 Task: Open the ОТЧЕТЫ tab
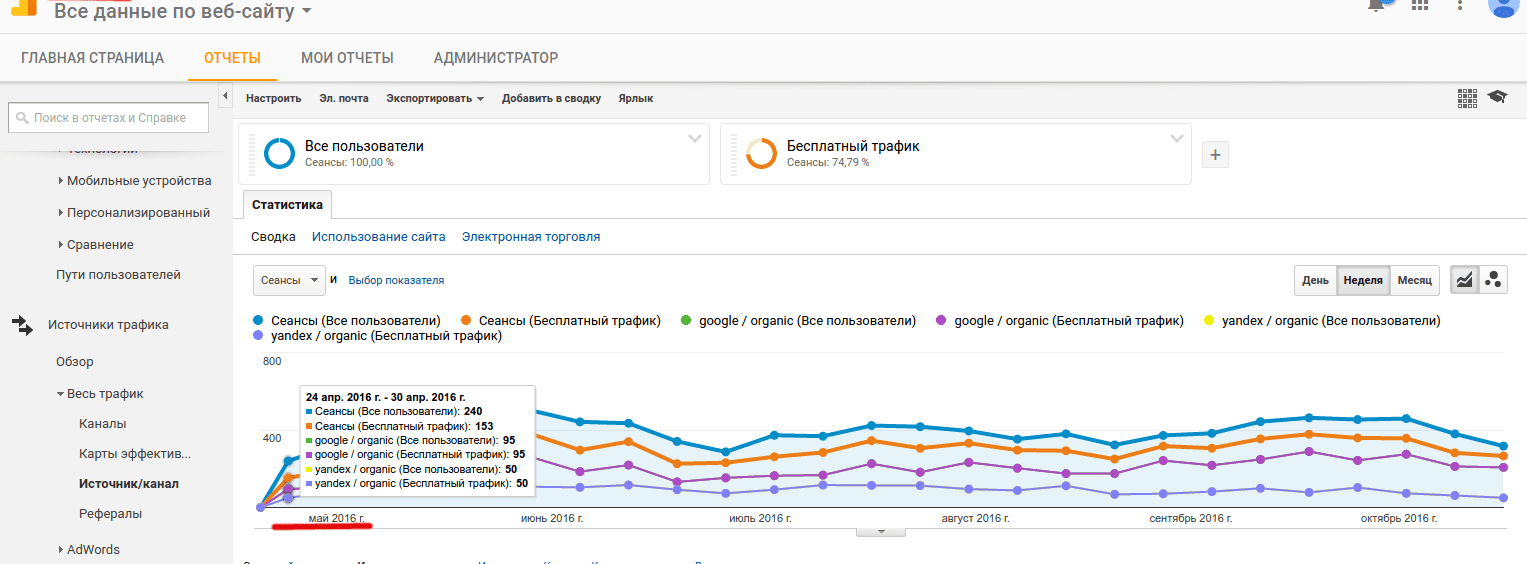[232, 58]
